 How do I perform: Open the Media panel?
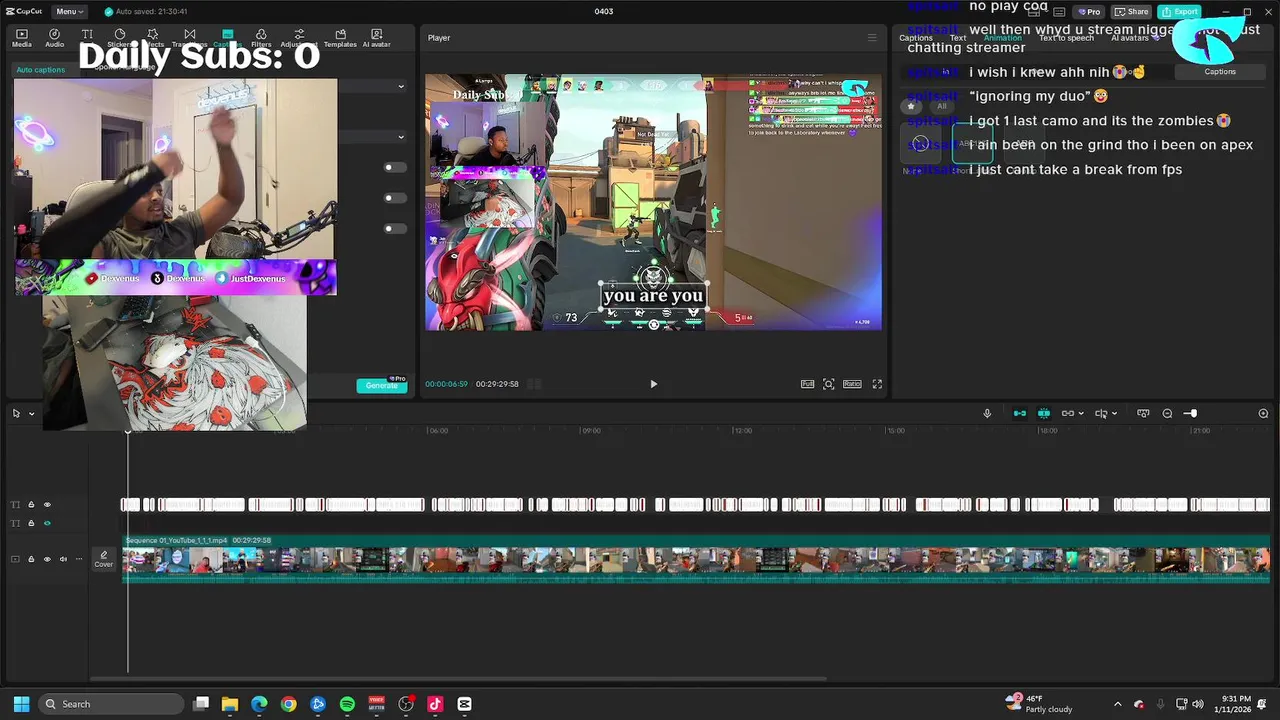click(21, 38)
